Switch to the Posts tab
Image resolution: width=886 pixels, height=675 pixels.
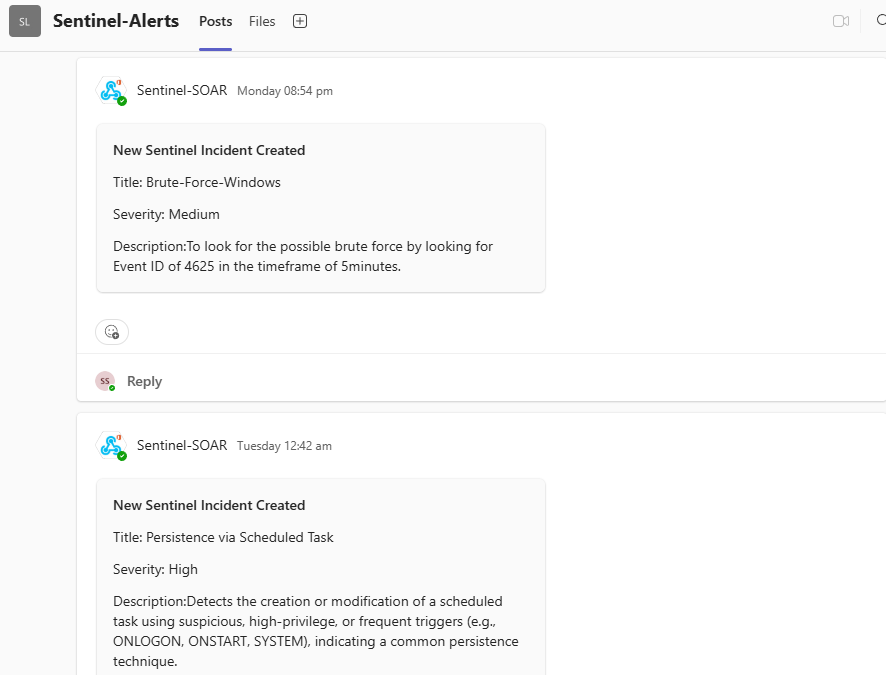(215, 21)
